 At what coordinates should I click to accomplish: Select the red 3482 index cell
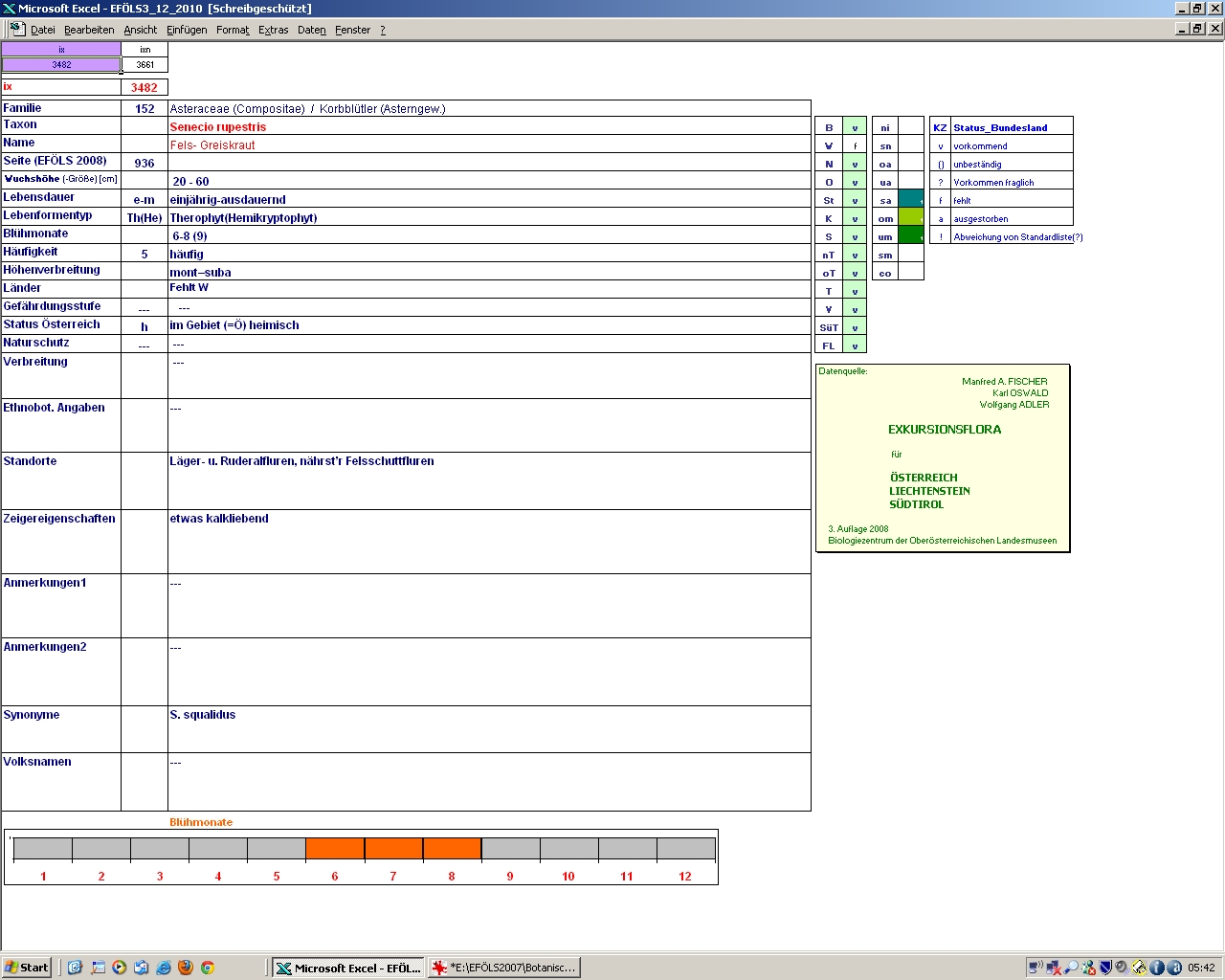click(145, 87)
